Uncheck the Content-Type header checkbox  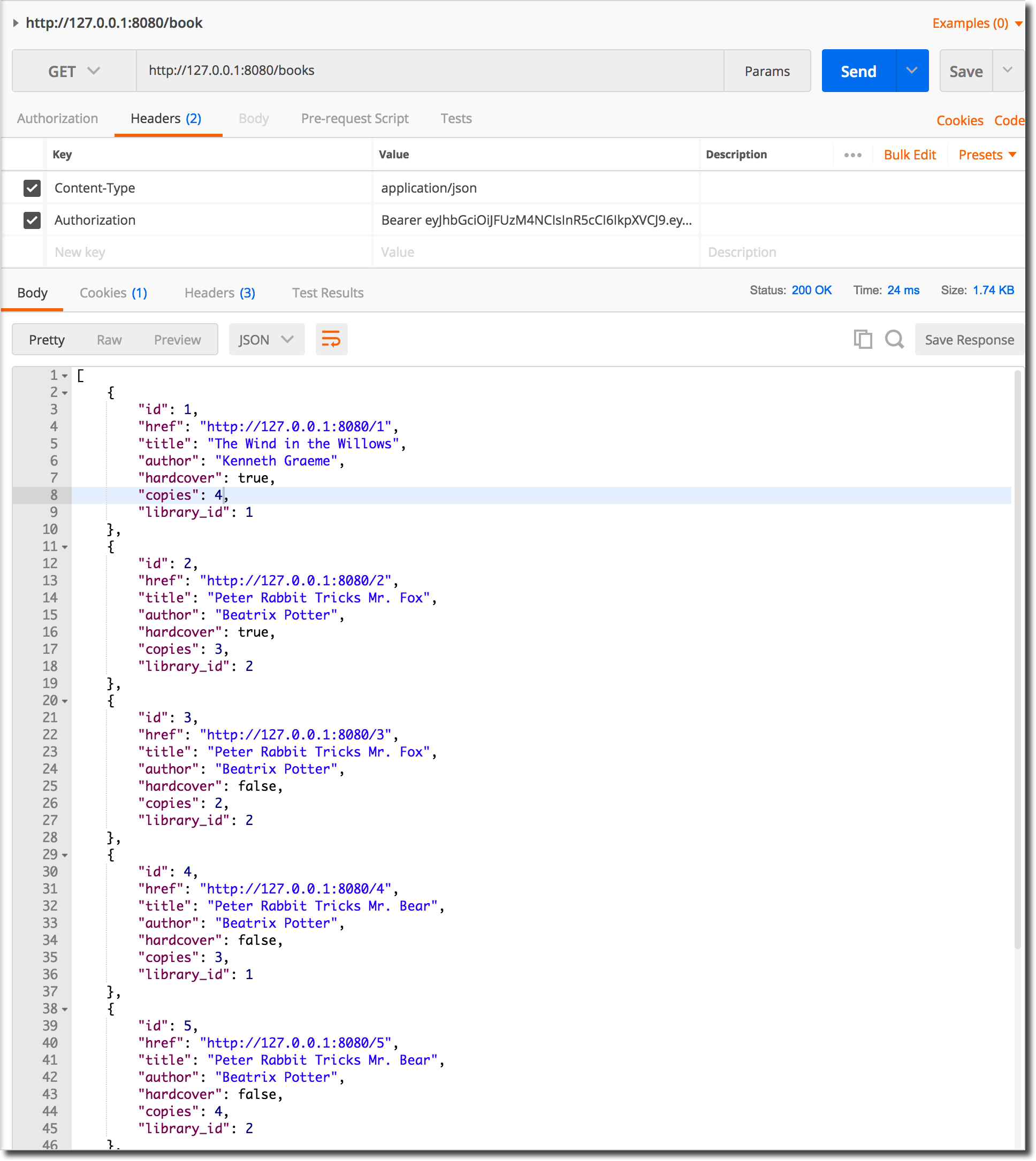pos(32,188)
